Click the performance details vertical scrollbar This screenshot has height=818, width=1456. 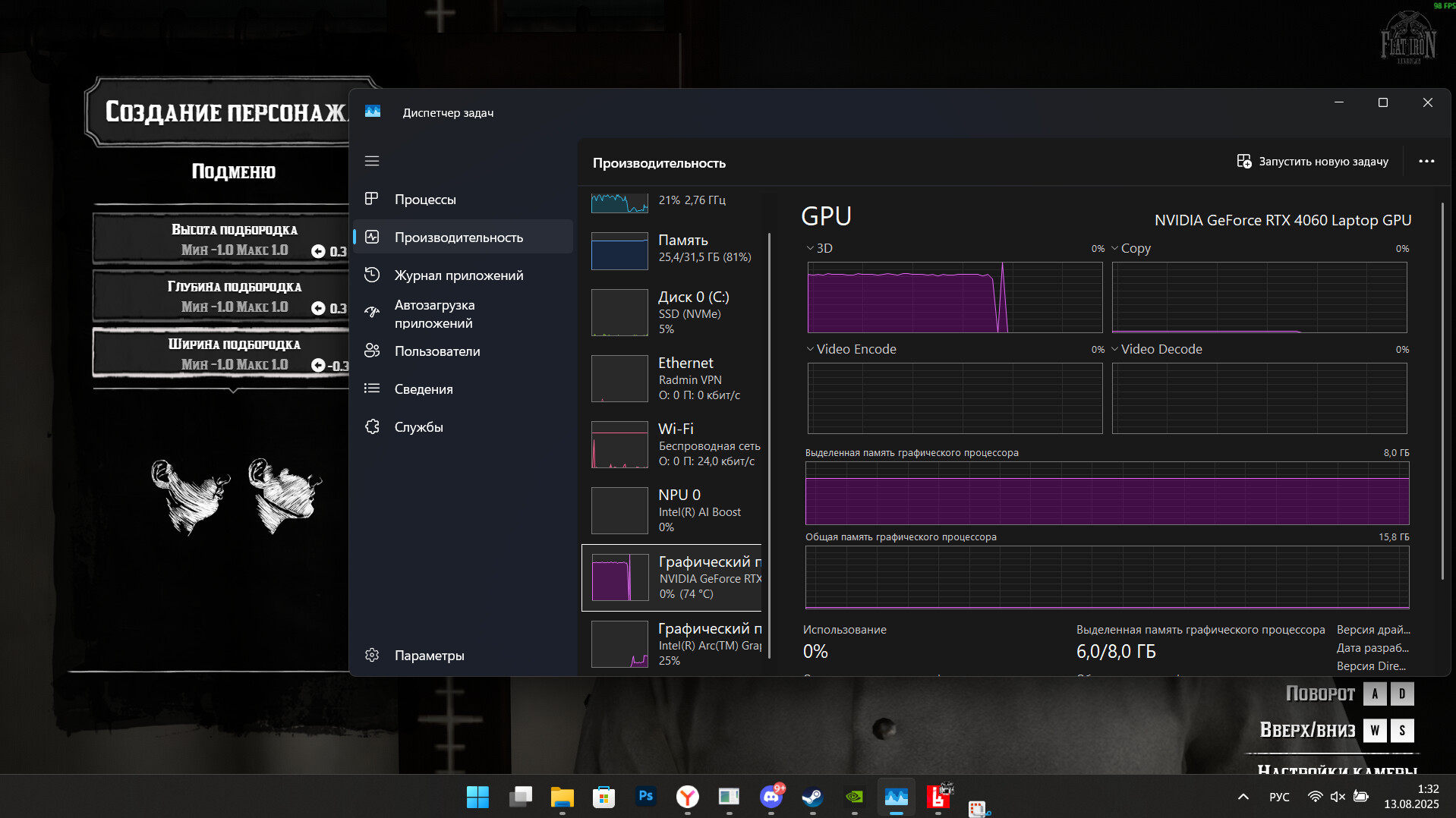pyautogui.click(x=1442, y=391)
